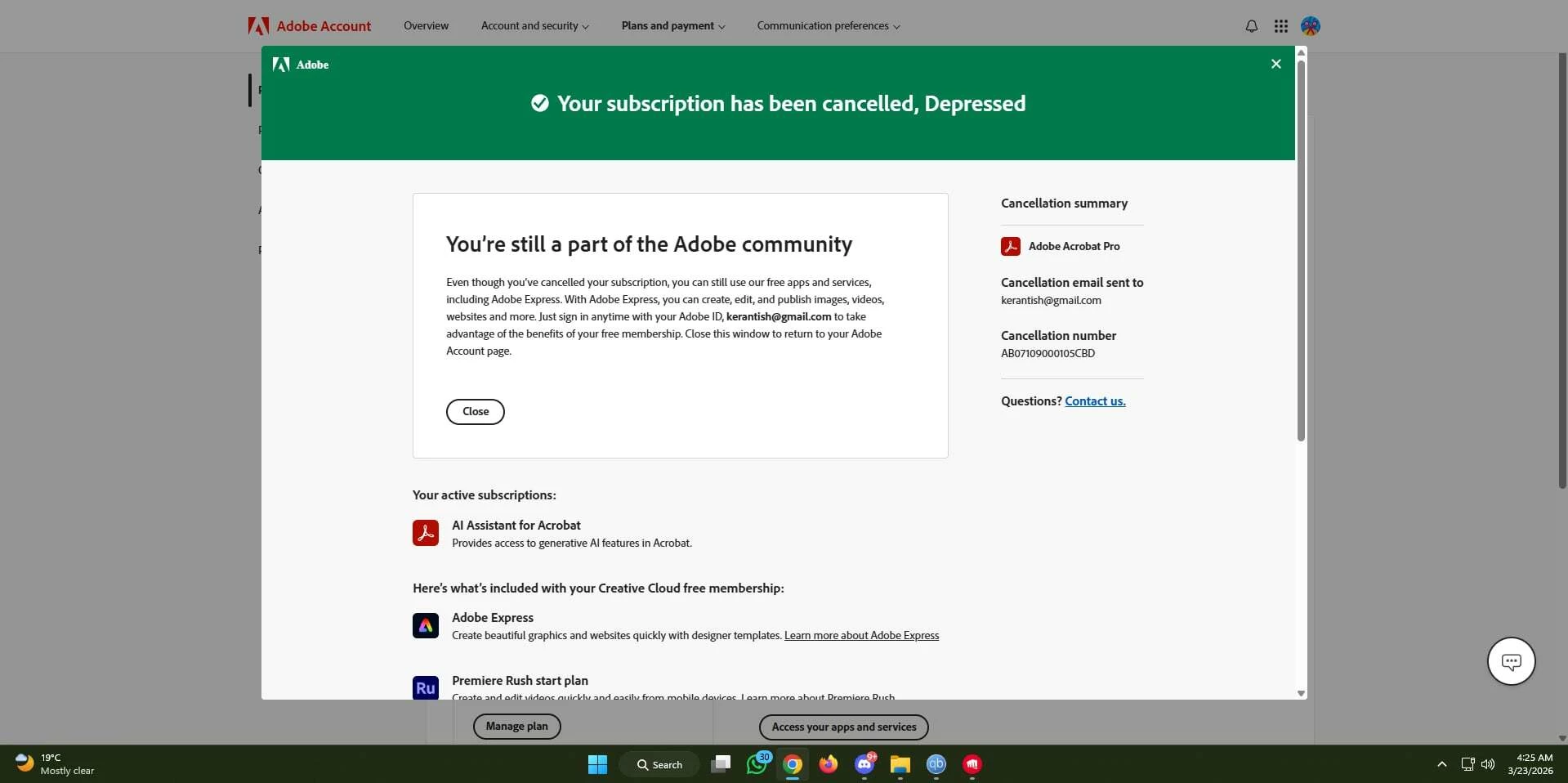Click the green checkmark success icon
Viewport: 1568px width, 783px height.
pos(539,103)
